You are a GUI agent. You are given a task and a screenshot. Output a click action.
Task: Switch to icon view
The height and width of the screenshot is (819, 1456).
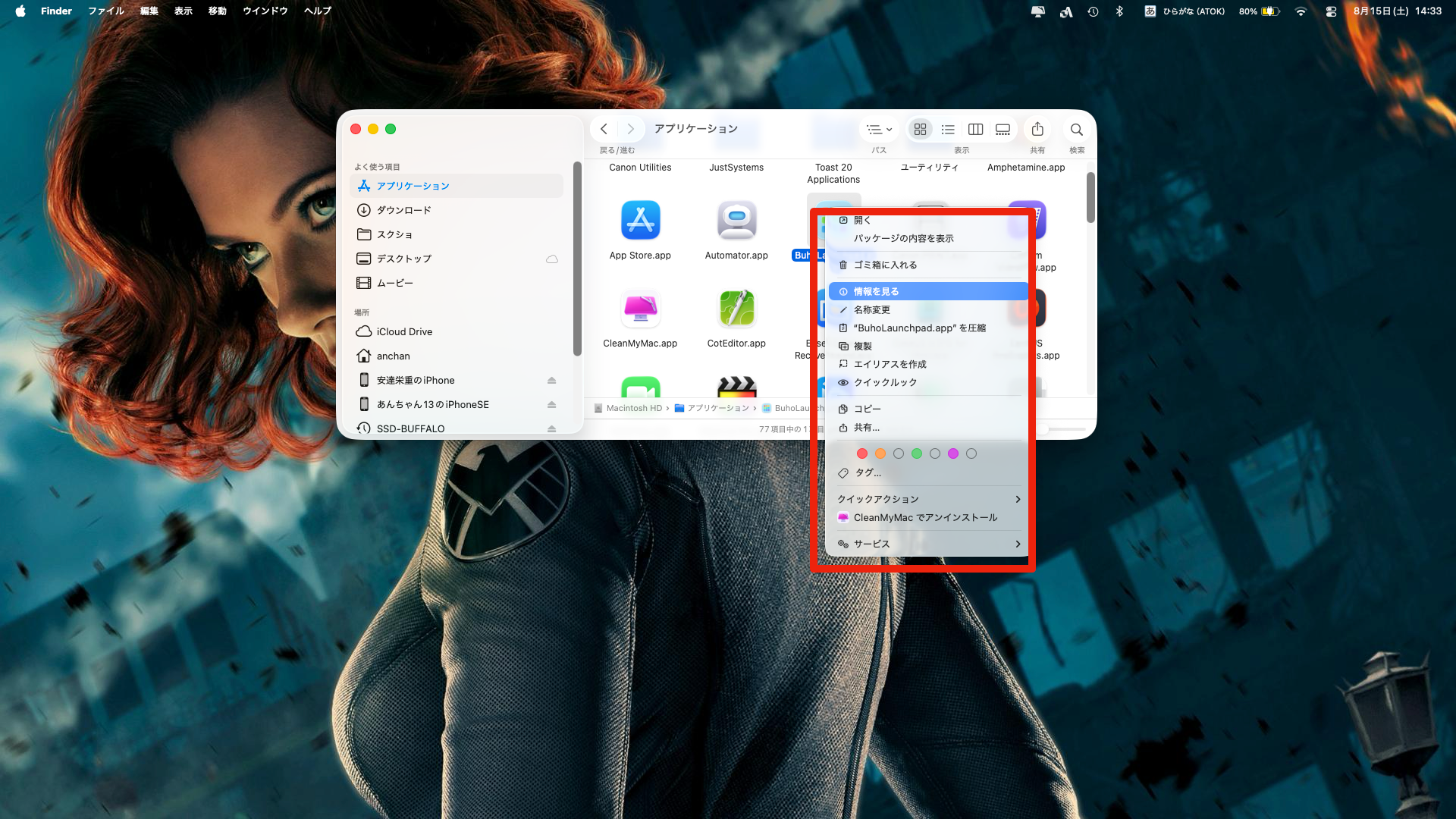920,130
